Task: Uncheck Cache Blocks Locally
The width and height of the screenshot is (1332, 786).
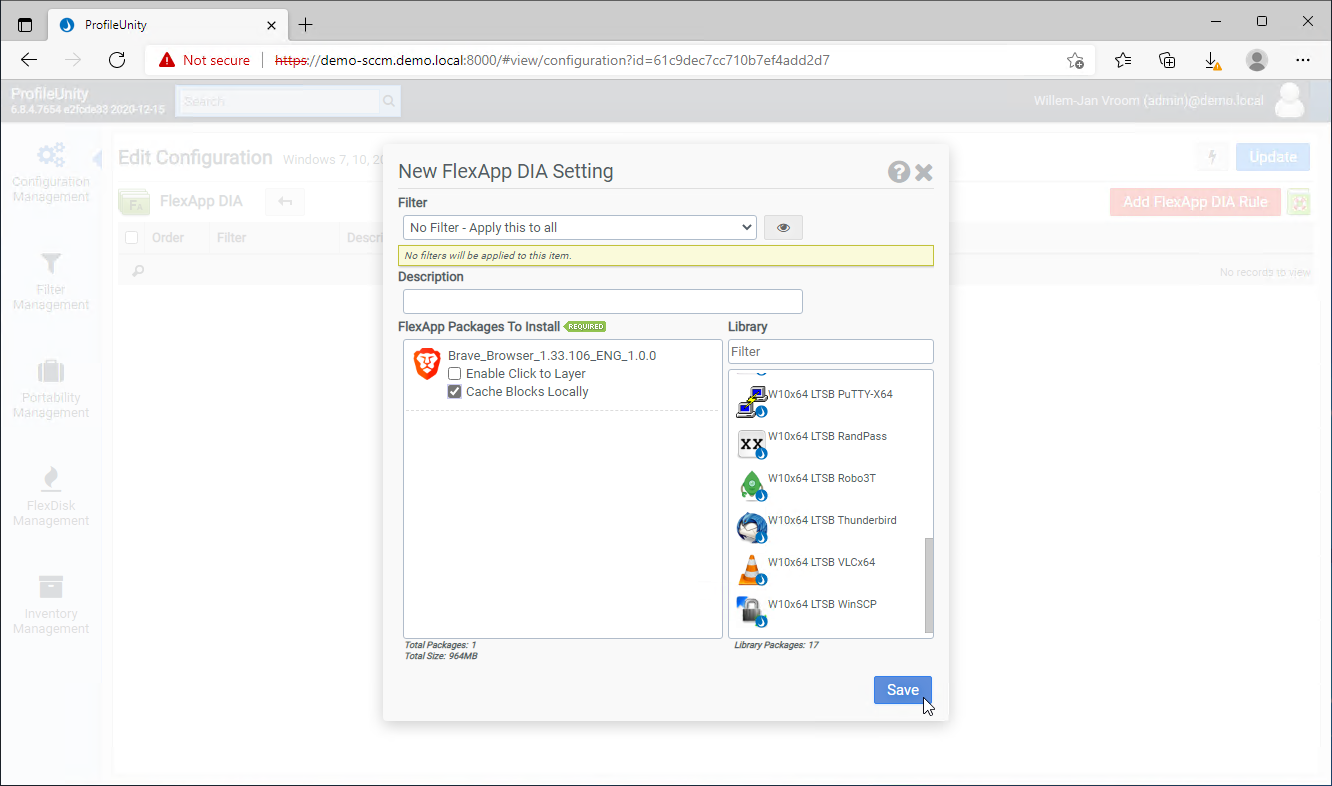Action: 455,392
